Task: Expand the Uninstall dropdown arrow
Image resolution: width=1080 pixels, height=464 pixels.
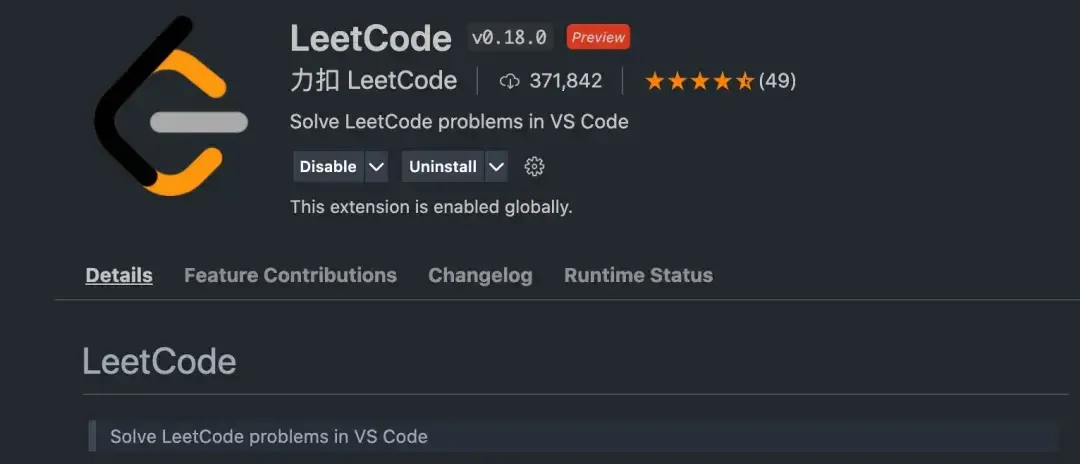Action: tap(496, 167)
